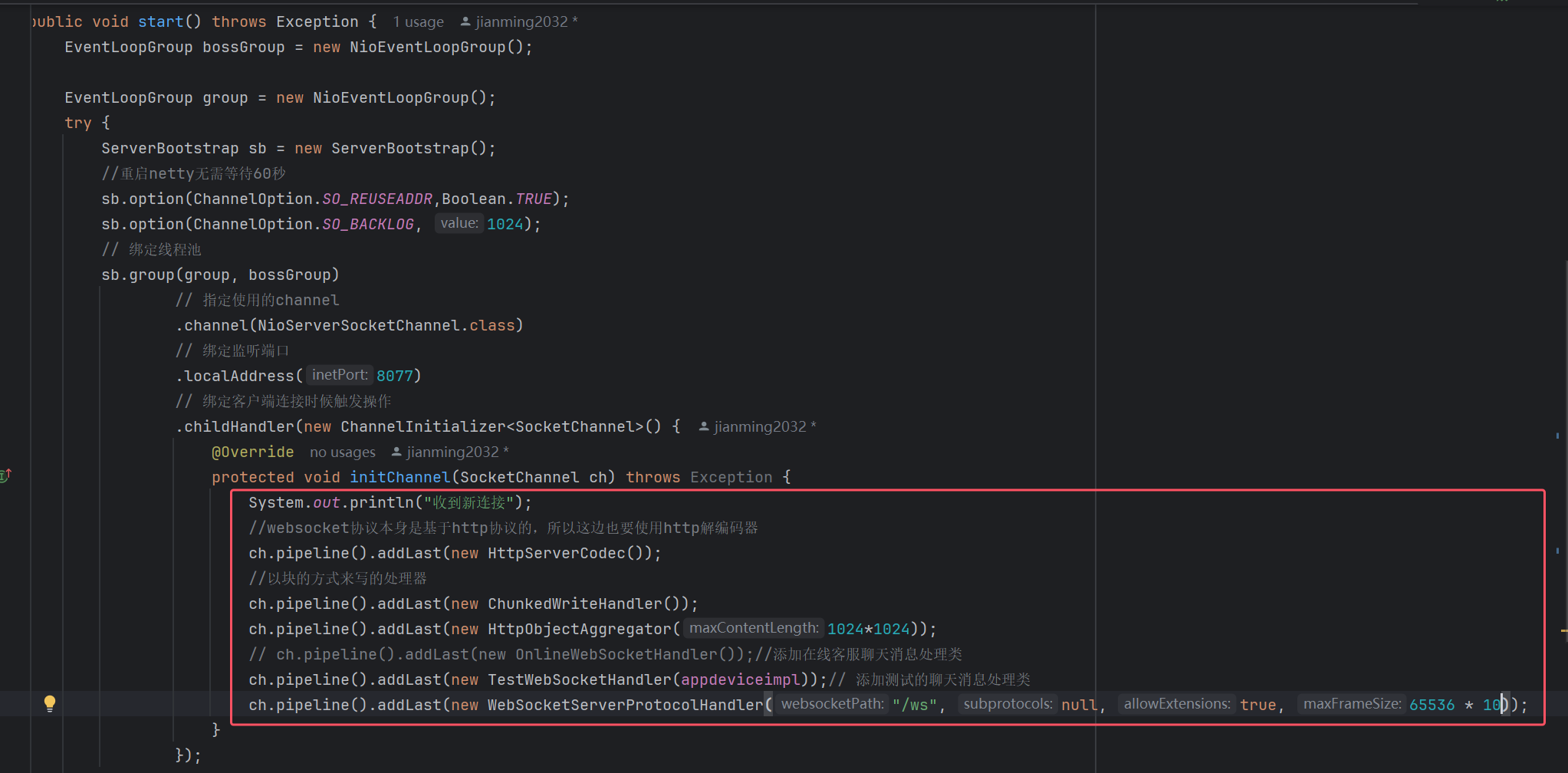The image size is (1568, 773).
Task: Click the commented OnlineWebSocketHandler line
Action: pyautogui.click(x=605, y=655)
